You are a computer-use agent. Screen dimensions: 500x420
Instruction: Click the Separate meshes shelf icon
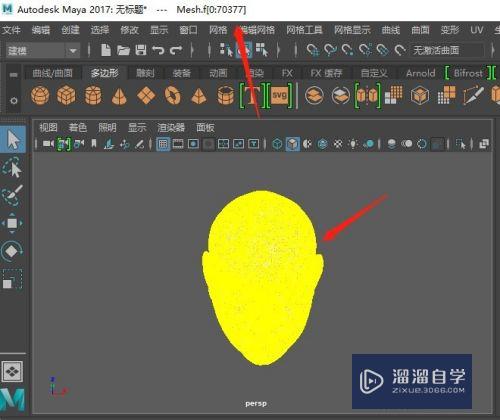(x=341, y=96)
